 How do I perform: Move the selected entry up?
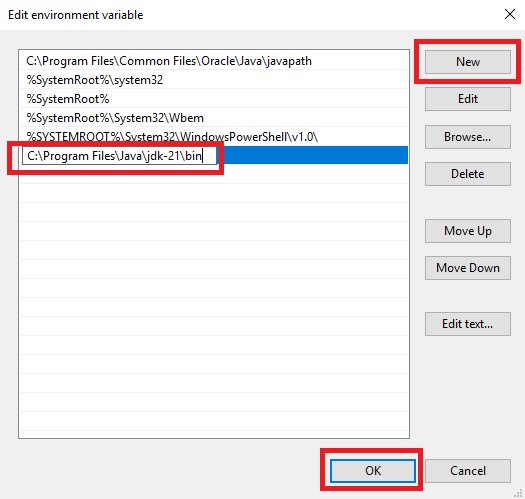[x=468, y=231]
